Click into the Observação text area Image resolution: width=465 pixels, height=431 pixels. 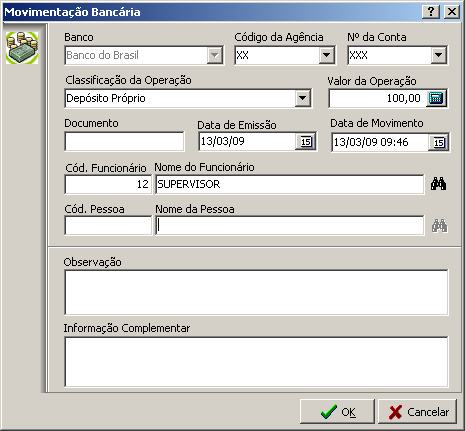(256, 292)
